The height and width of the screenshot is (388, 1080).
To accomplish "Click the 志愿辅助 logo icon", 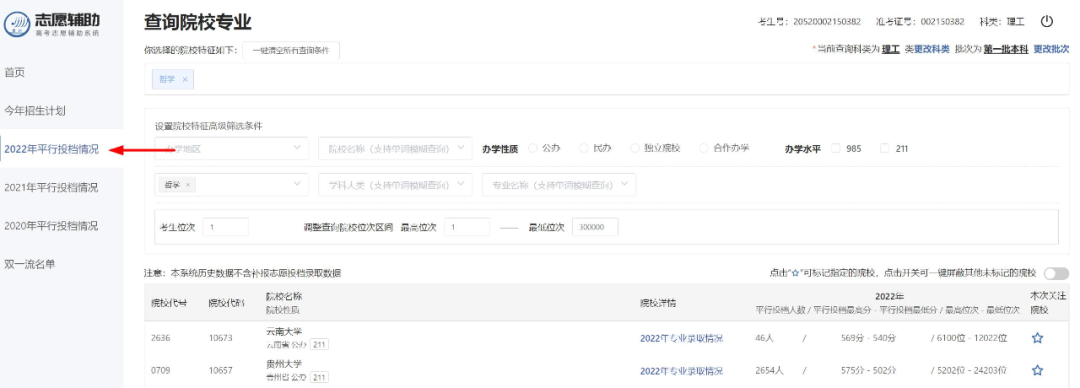I will (x=17, y=24).
